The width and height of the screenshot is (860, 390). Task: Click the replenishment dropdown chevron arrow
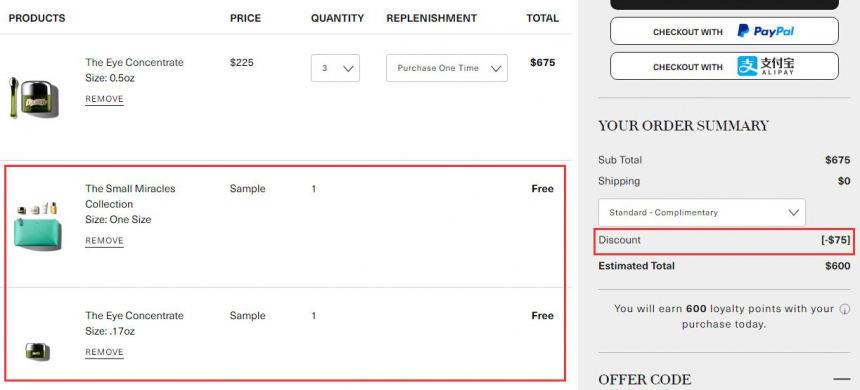pos(496,69)
